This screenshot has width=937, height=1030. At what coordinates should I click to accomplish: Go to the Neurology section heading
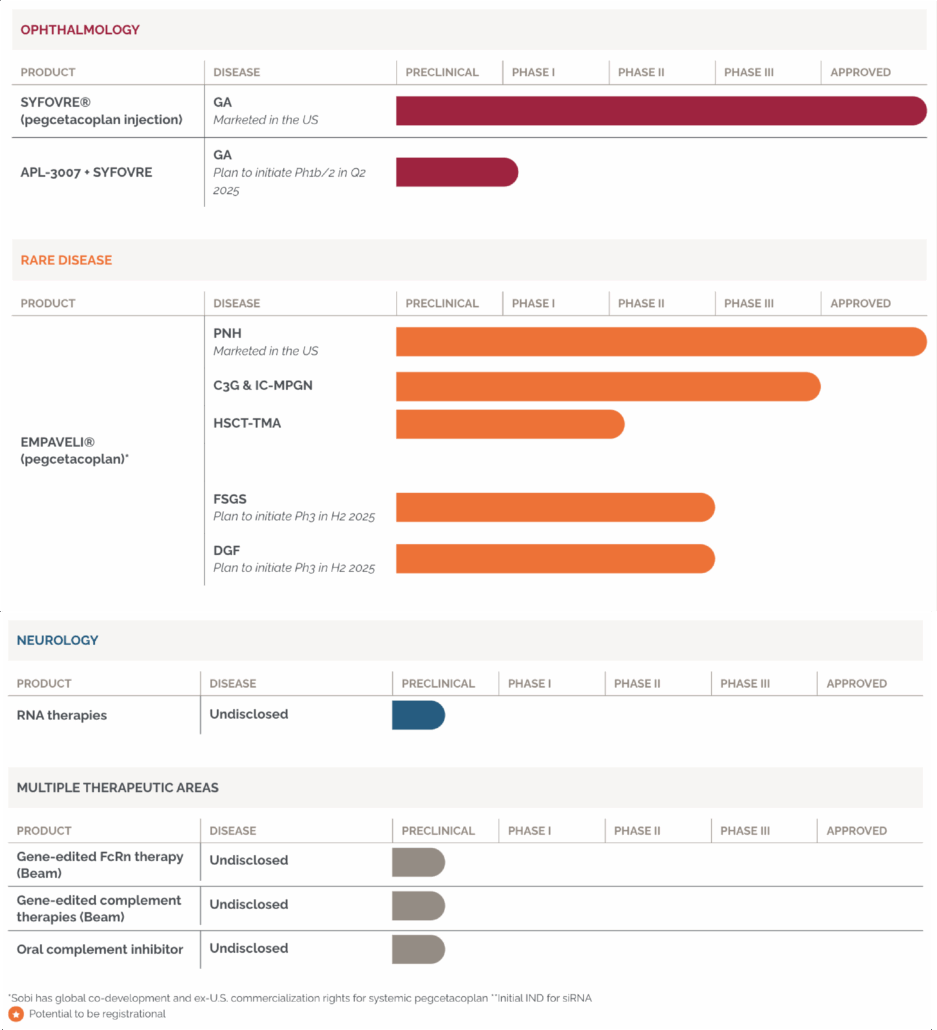(x=57, y=640)
